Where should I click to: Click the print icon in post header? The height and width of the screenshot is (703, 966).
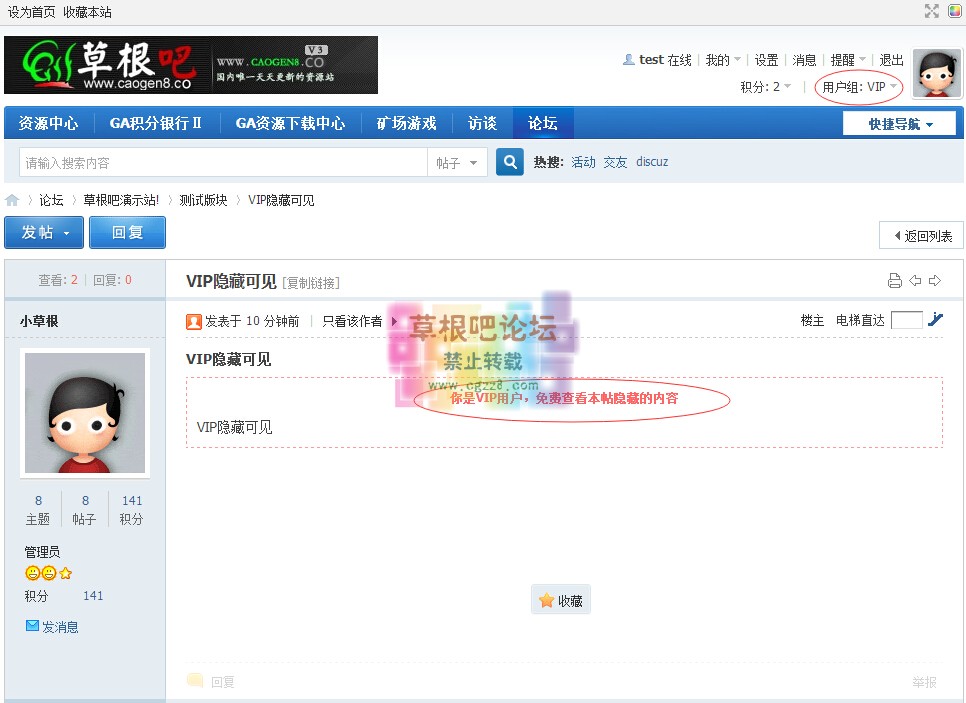[x=895, y=281]
